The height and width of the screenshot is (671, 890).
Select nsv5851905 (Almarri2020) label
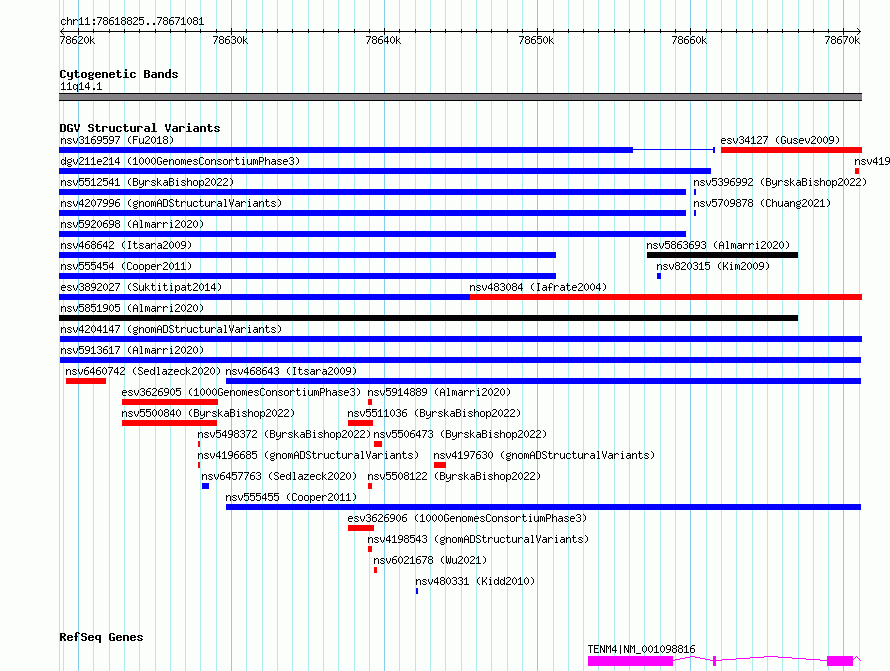pyautogui.click(x=132, y=308)
